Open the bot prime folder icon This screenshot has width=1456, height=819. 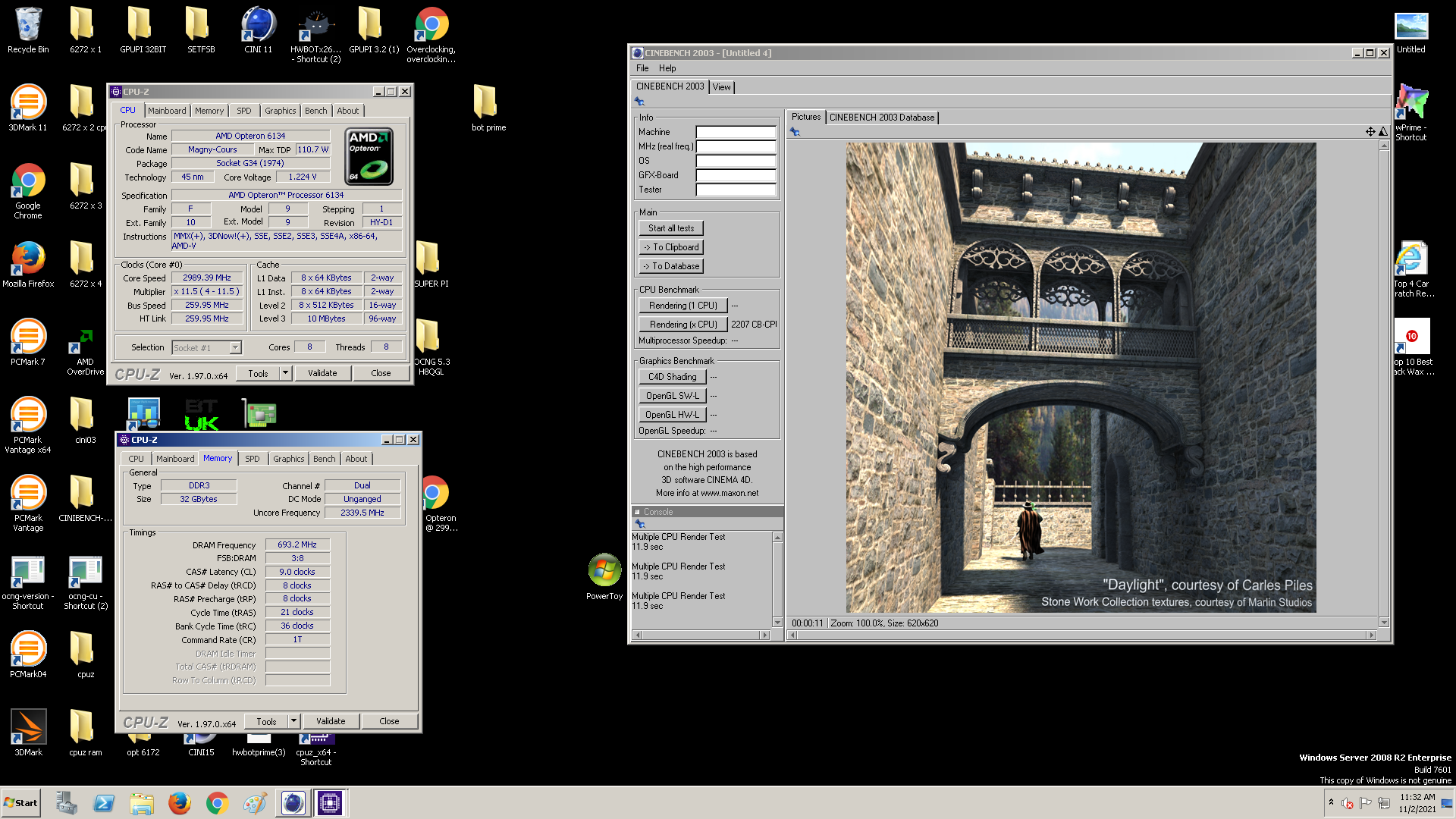[x=488, y=108]
